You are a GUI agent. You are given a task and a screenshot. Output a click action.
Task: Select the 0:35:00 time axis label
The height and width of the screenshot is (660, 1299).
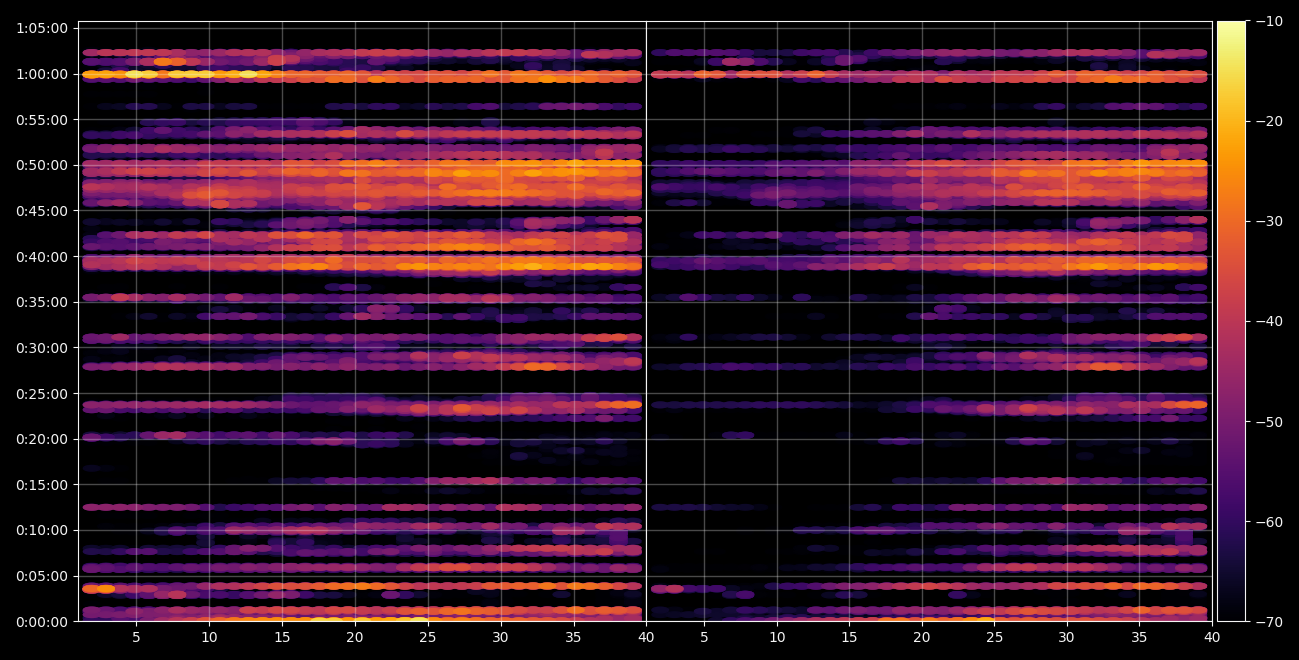click(x=41, y=302)
